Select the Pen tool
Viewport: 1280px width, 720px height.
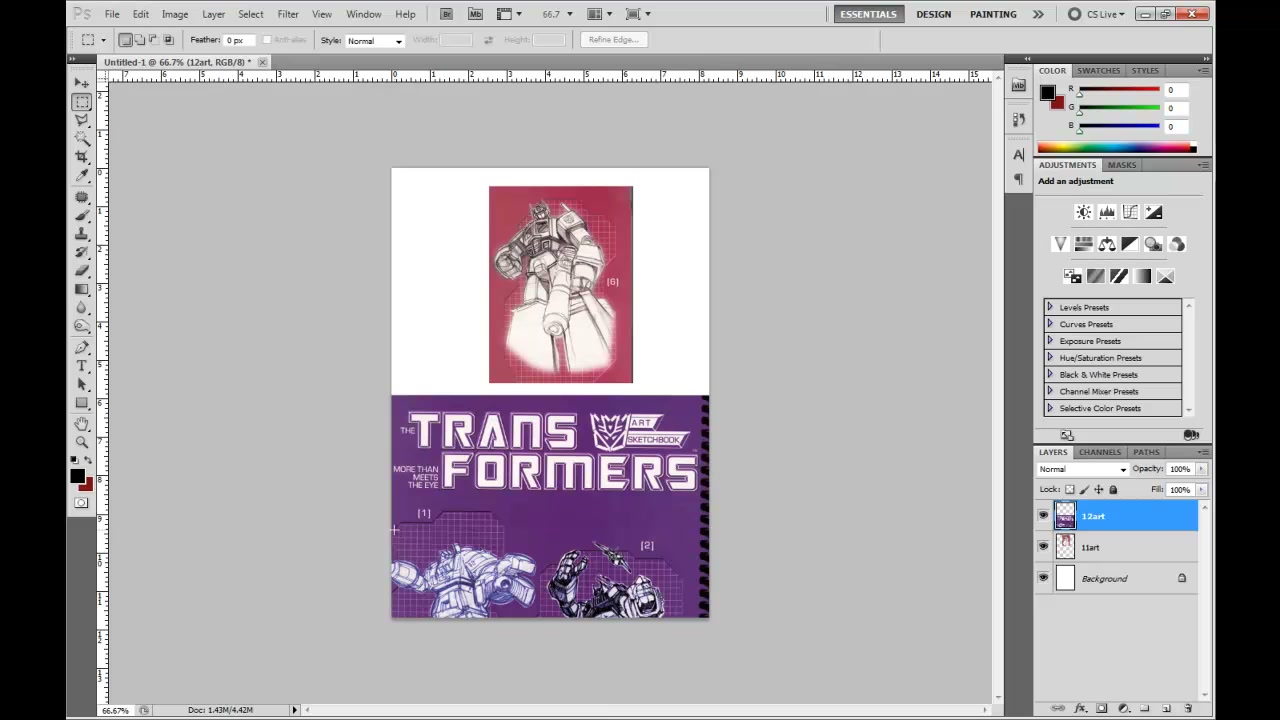tap(82, 348)
